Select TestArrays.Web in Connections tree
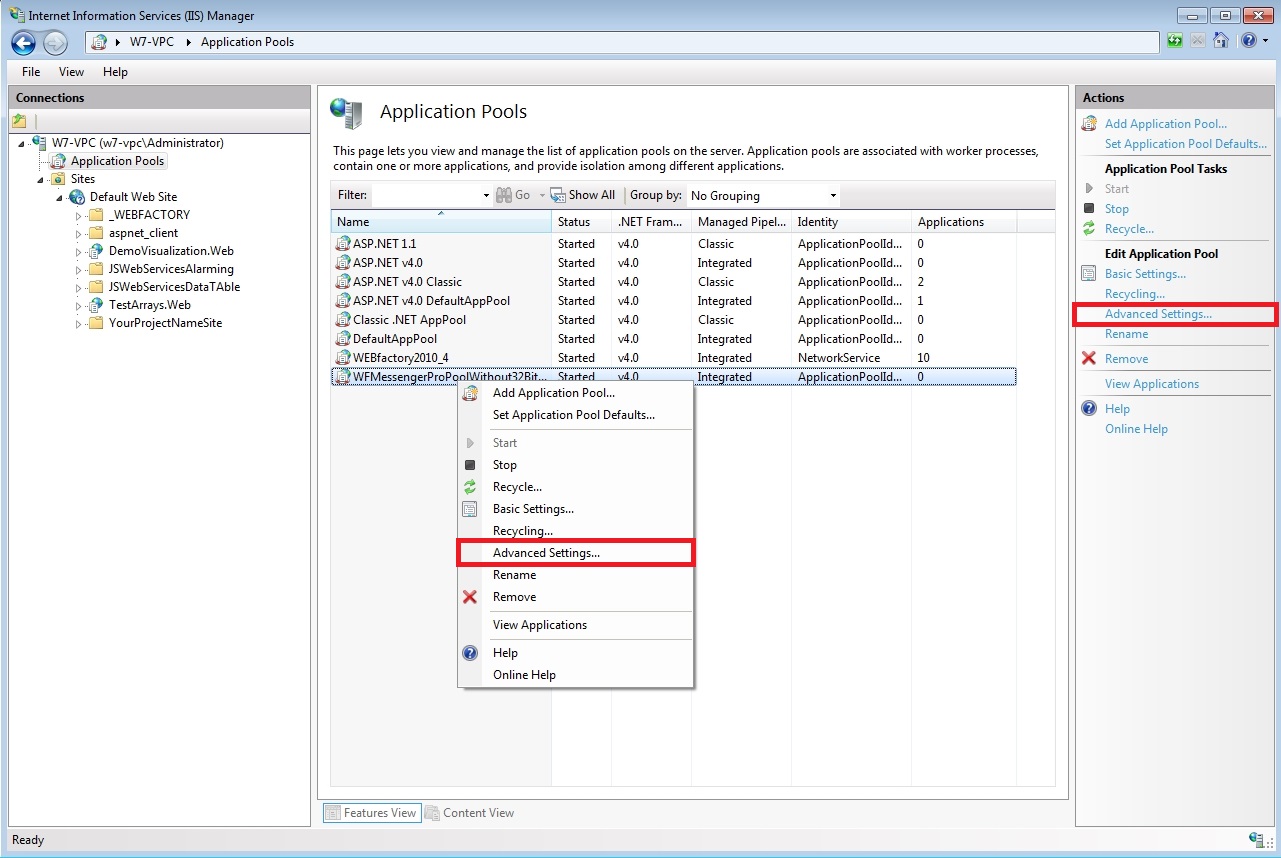 click(149, 305)
